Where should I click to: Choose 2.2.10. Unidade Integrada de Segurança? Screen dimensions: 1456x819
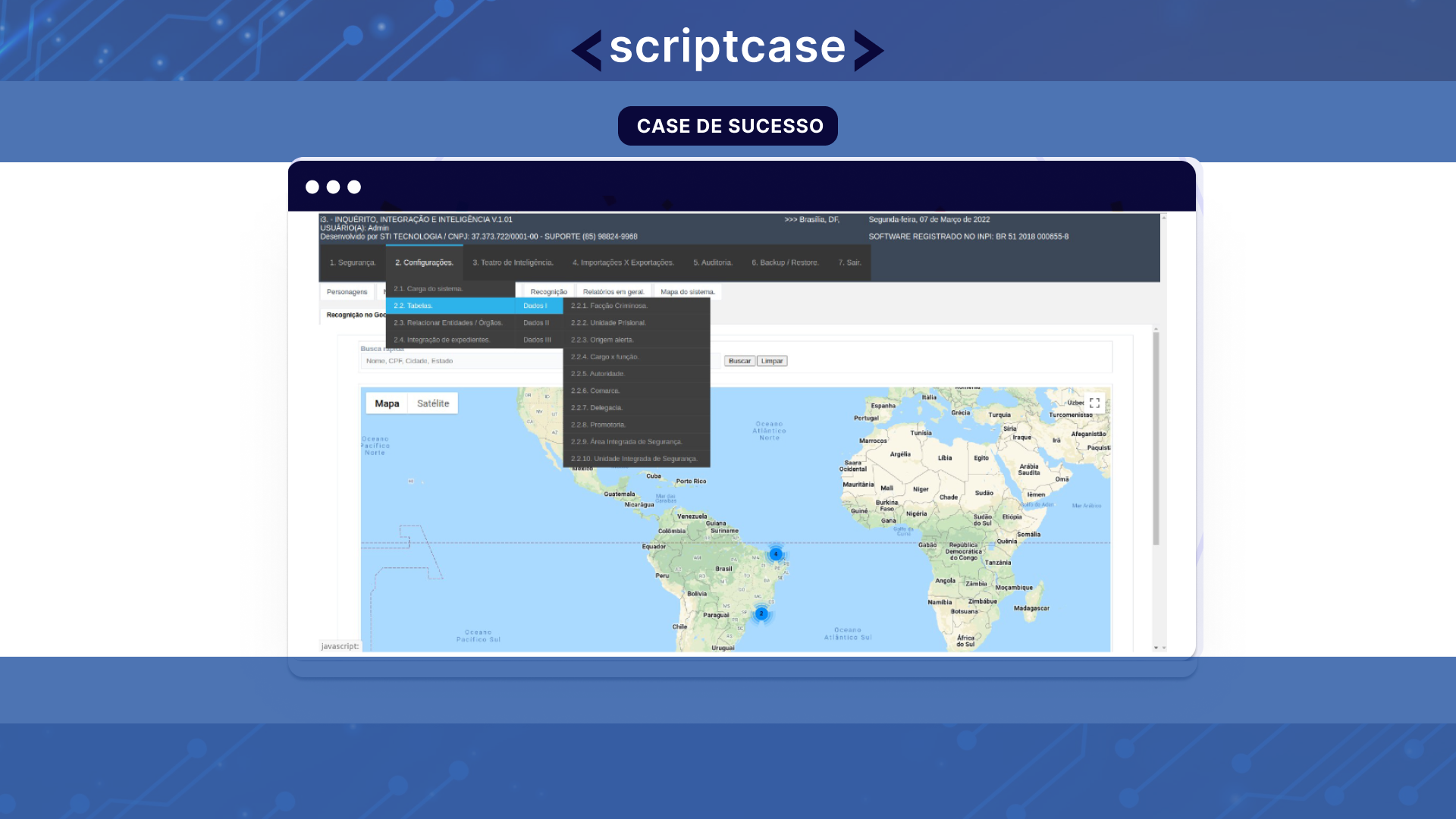pyautogui.click(x=636, y=459)
